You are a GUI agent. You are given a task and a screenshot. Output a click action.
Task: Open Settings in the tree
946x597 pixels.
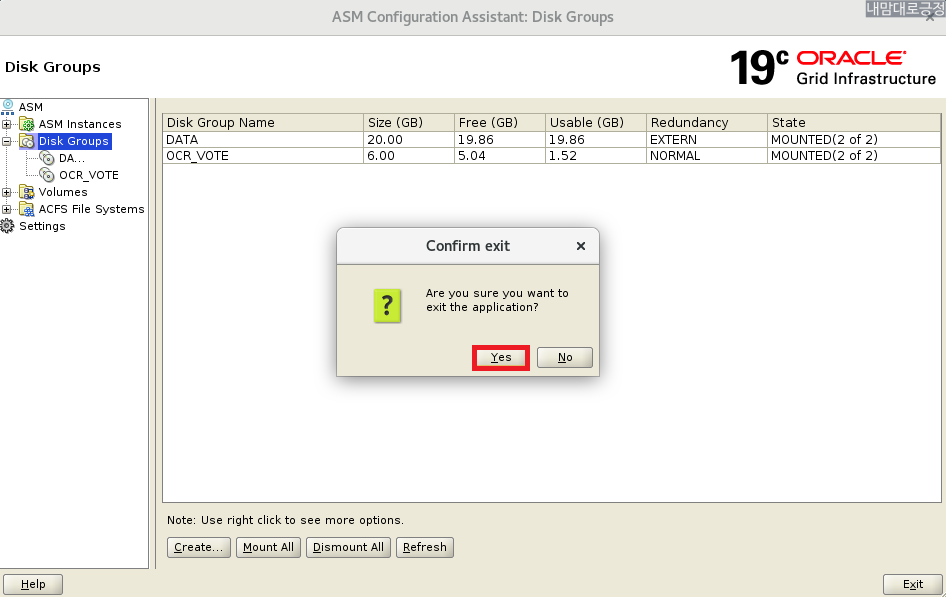[42, 226]
